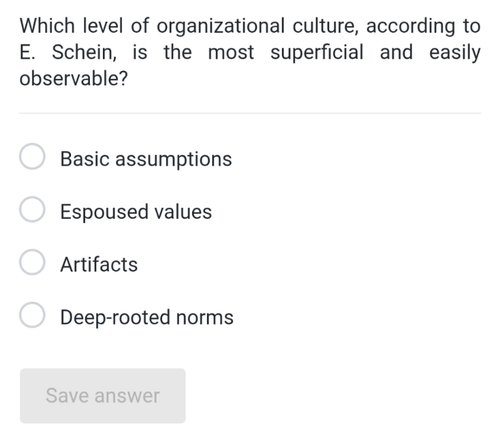The image size is (500, 434).
Task: Click the divider line under the question
Action: [x=250, y=113]
